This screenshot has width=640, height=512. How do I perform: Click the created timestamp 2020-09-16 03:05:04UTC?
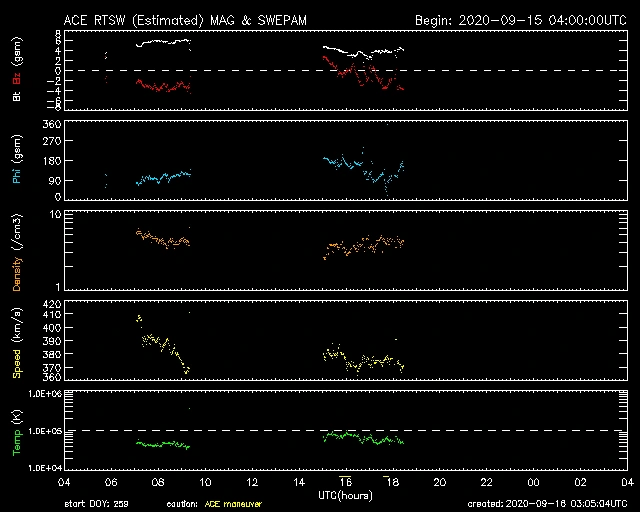[x=566, y=504]
